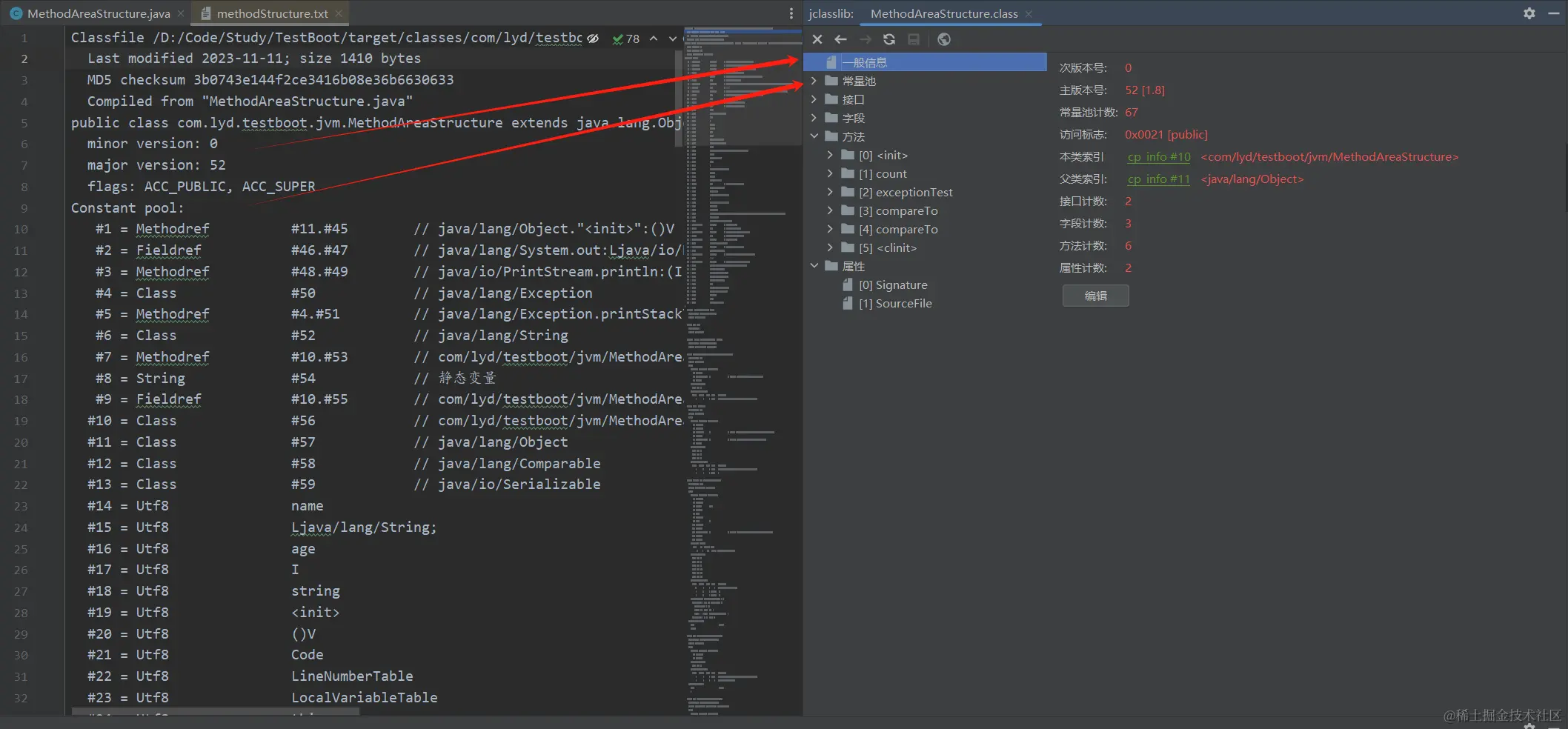This screenshot has width=1568, height=729.
Task: Click the '0x0021 [public]' access flags value
Action: pyautogui.click(x=1166, y=135)
